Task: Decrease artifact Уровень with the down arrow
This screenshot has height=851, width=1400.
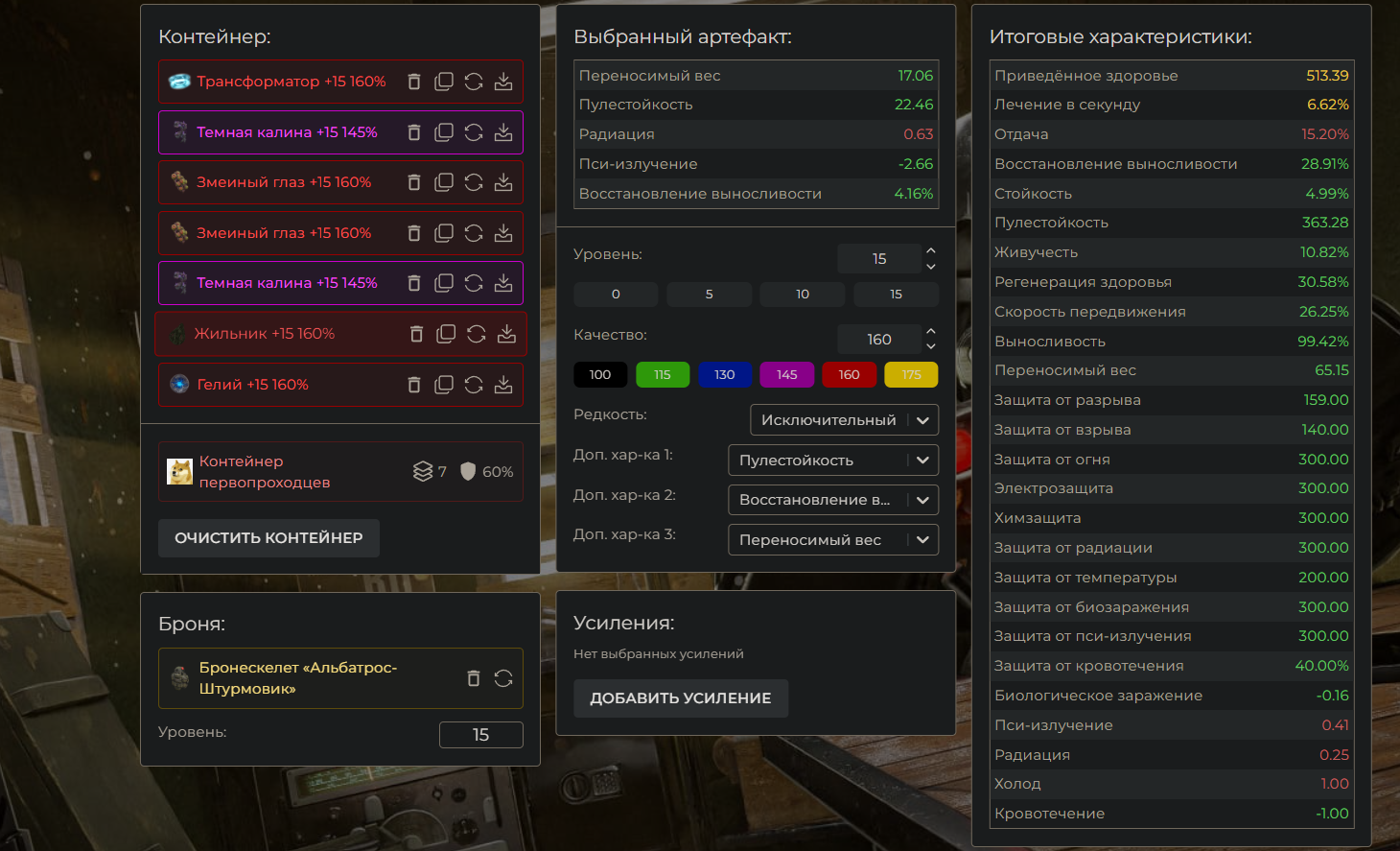Action: point(931,267)
